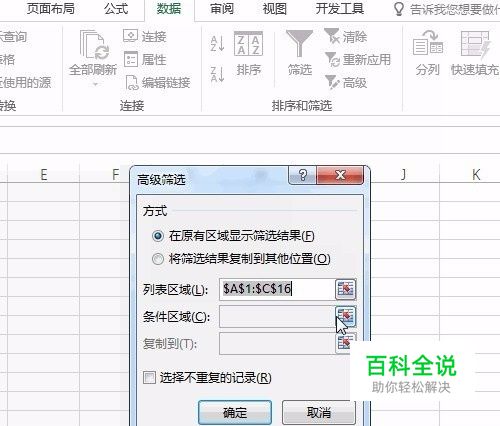Select column E header
This screenshot has height=426, width=500.
44,175
